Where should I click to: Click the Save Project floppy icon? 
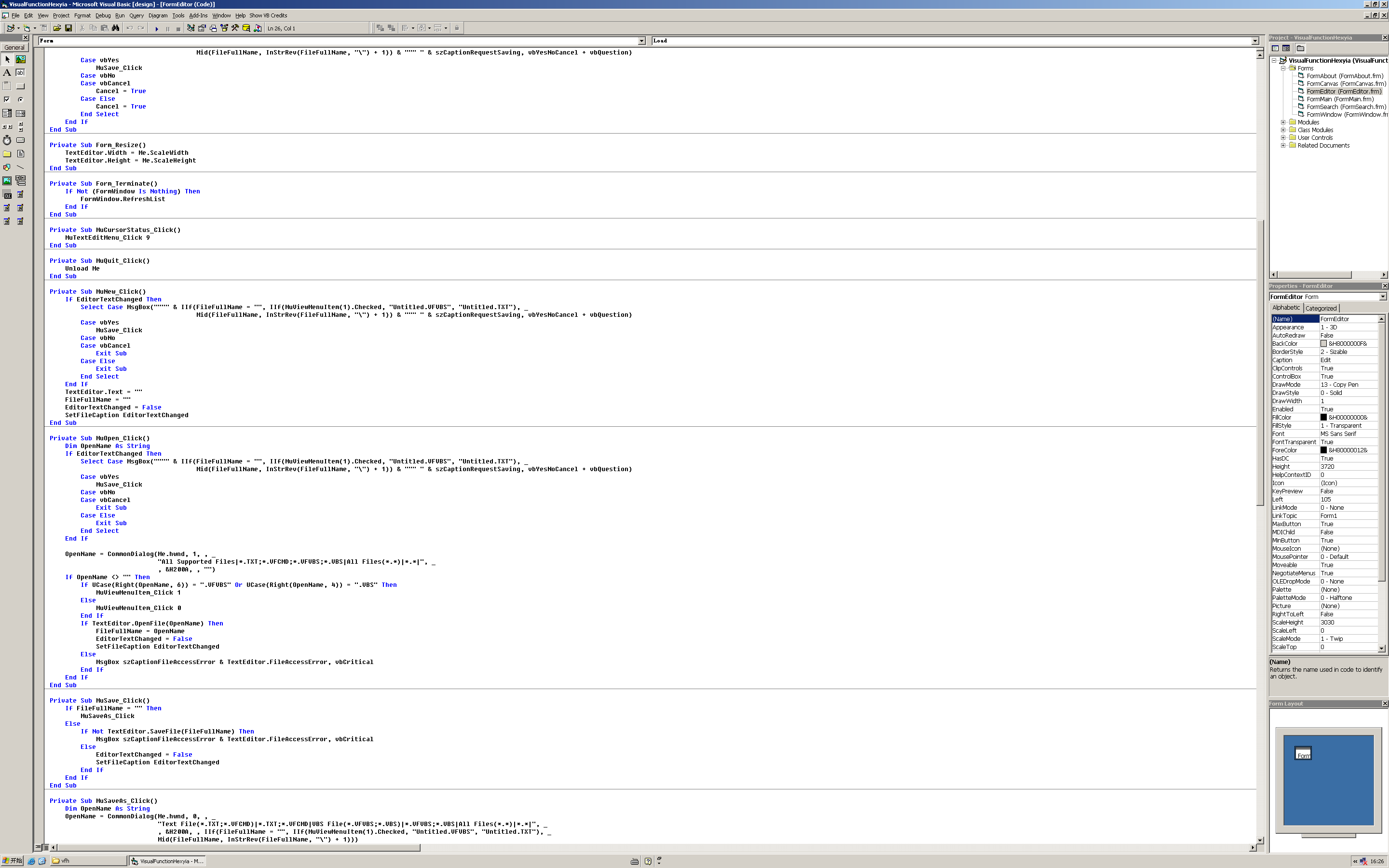pos(68,28)
